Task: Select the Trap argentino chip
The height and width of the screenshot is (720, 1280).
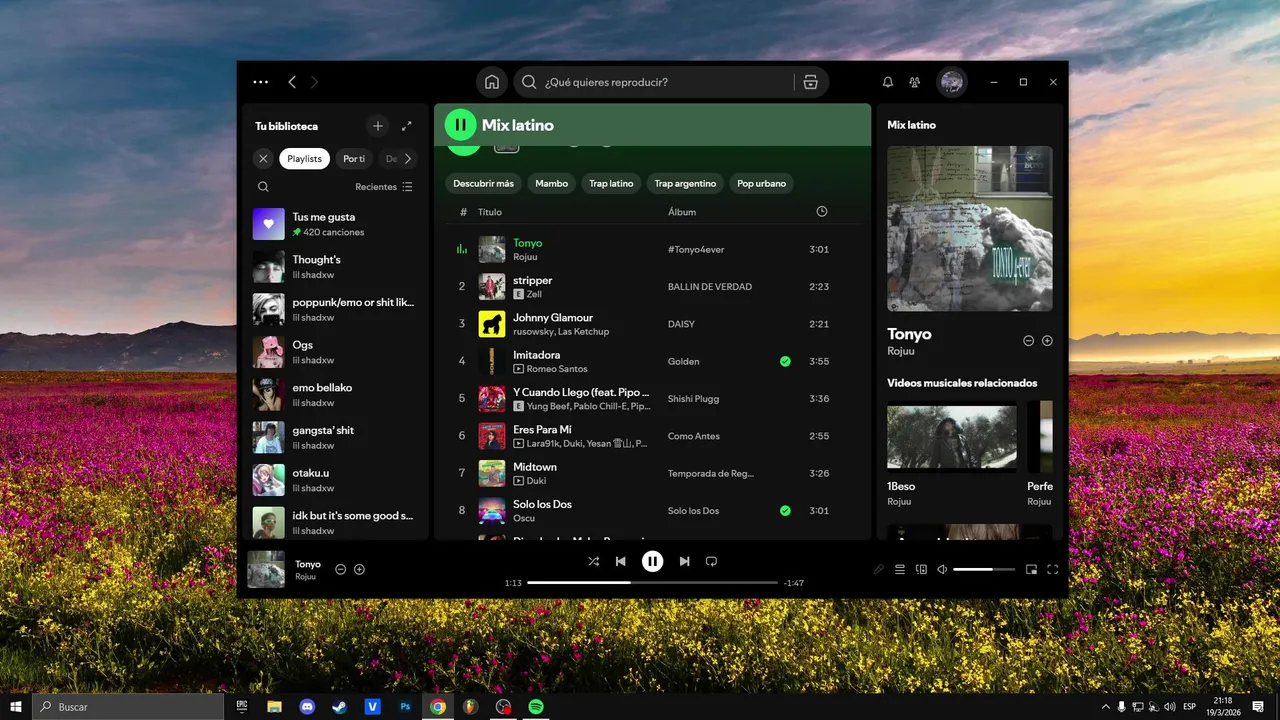Action: click(685, 183)
